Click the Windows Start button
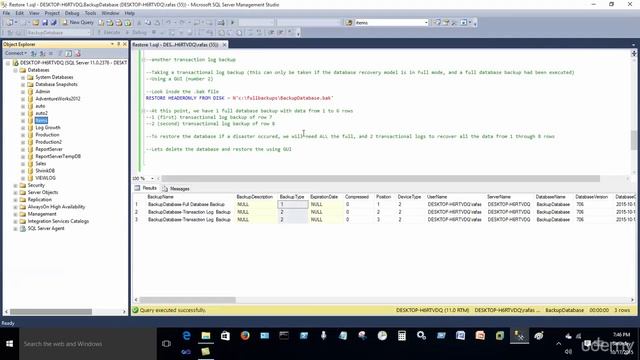The image size is (640, 360). pyautogui.click(x=9, y=344)
